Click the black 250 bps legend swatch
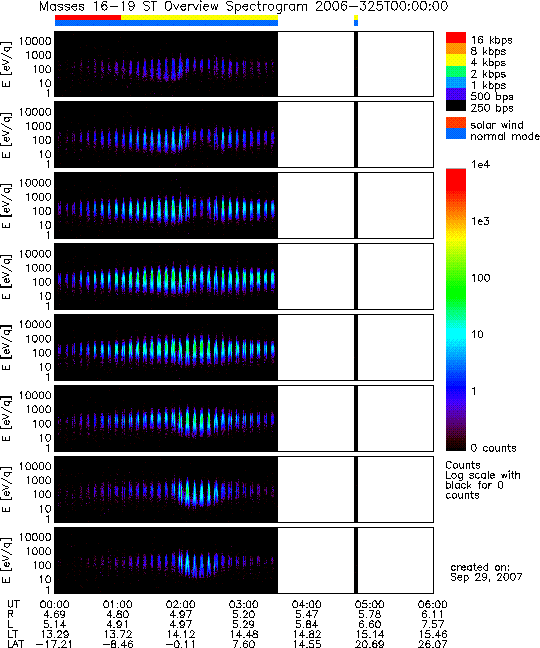 click(456, 105)
